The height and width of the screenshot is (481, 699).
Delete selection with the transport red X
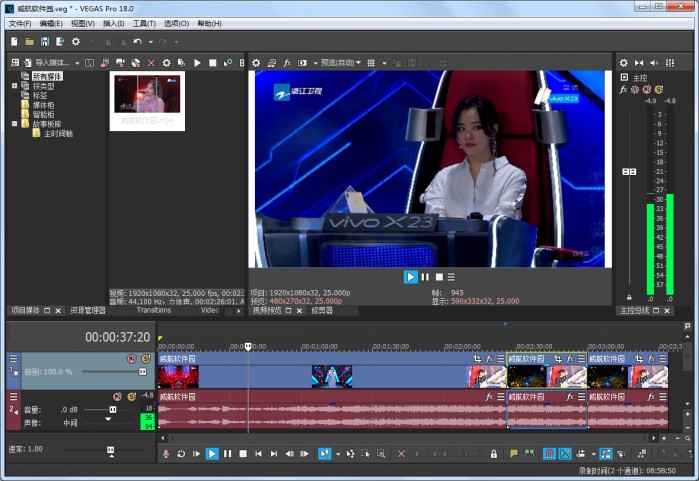tap(401, 454)
